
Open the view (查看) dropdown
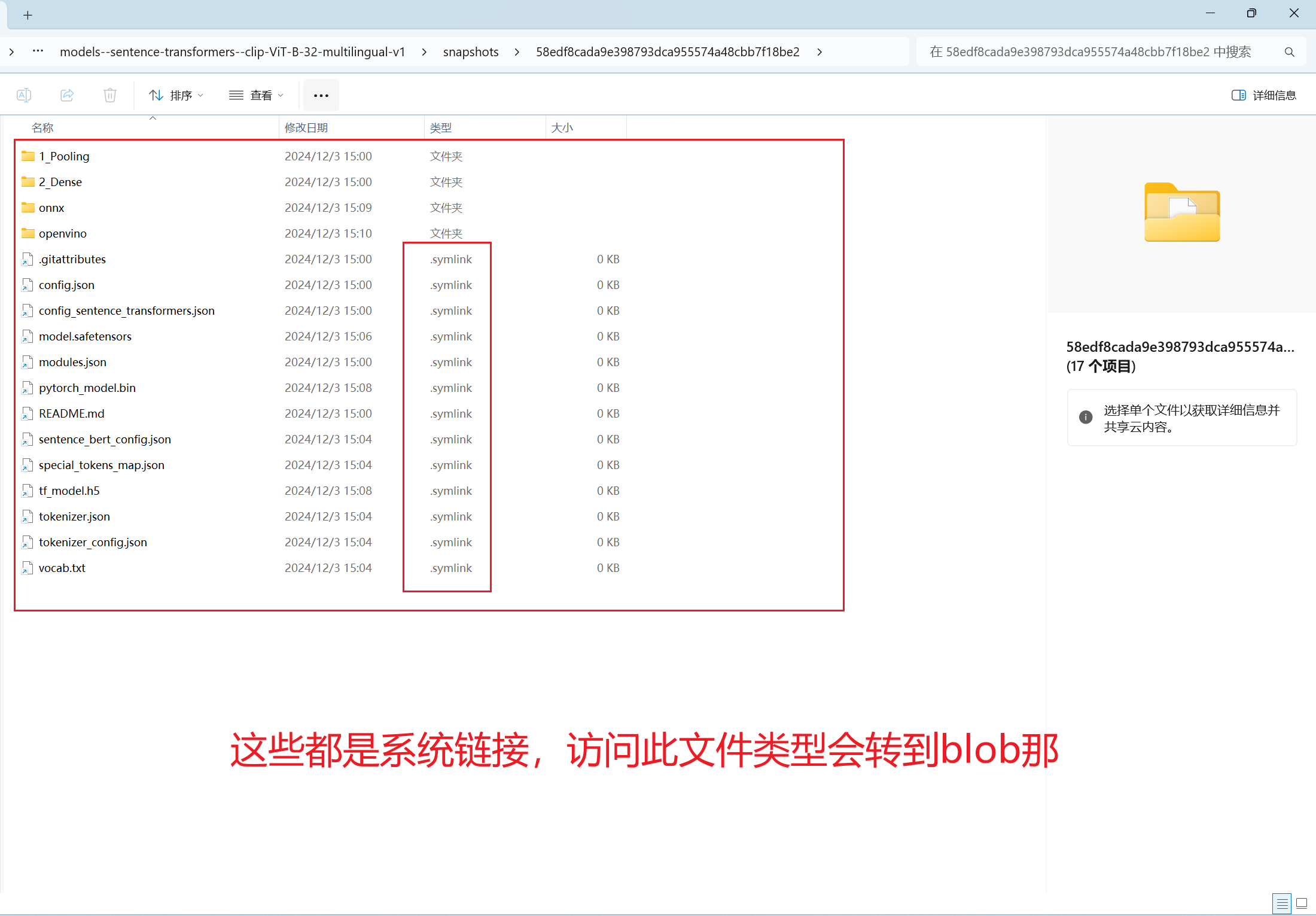coord(256,95)
